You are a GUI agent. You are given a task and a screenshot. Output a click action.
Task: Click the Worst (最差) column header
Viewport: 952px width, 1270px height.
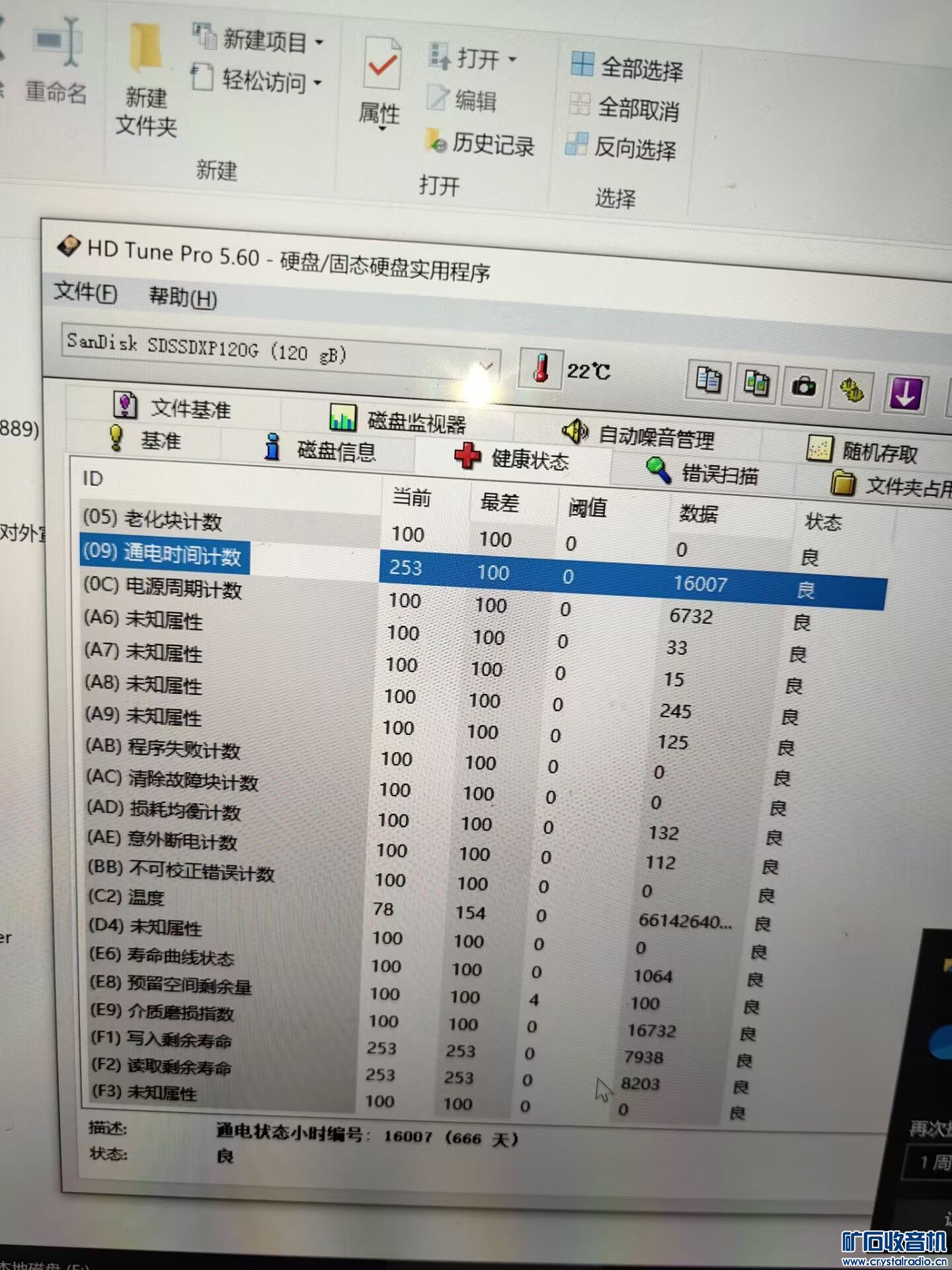pyautogui.click(x=499, y=503)
